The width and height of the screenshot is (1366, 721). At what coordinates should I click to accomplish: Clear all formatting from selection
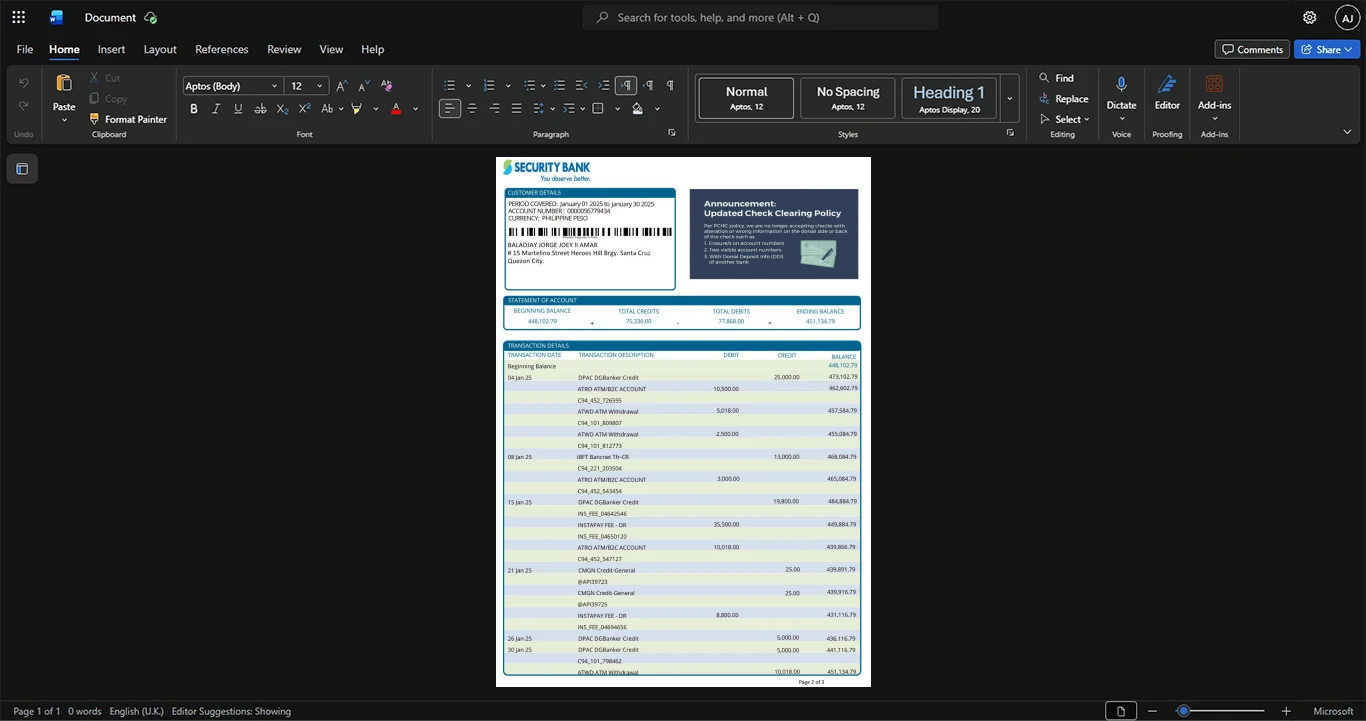click(x=387, y=86)
